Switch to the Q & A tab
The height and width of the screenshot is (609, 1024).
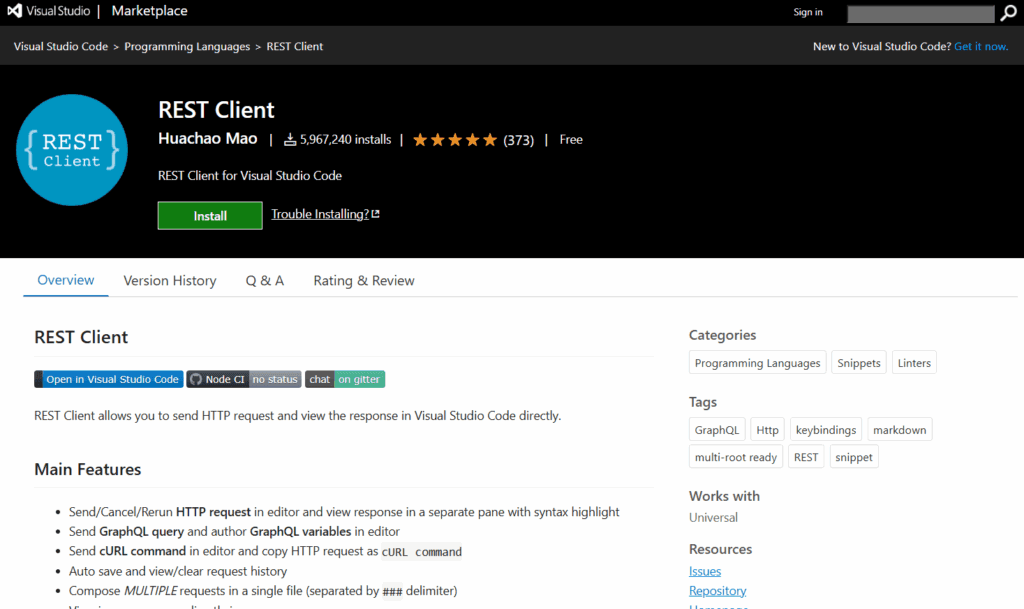(264, 281)
